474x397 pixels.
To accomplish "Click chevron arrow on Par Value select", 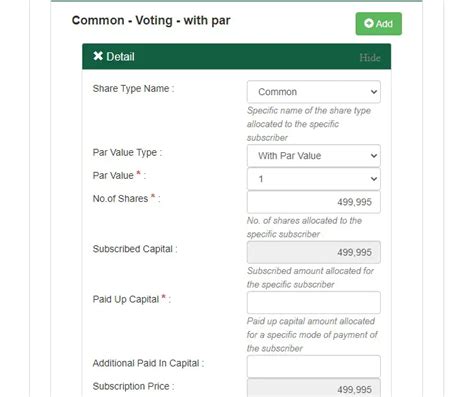I will pyautogui.click(x=374, y=179).
